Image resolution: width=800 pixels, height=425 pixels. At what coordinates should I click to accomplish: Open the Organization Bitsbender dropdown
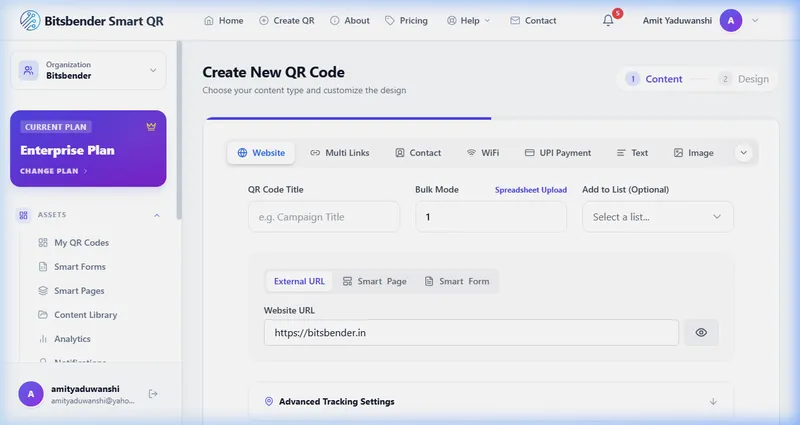pos(88,70)
